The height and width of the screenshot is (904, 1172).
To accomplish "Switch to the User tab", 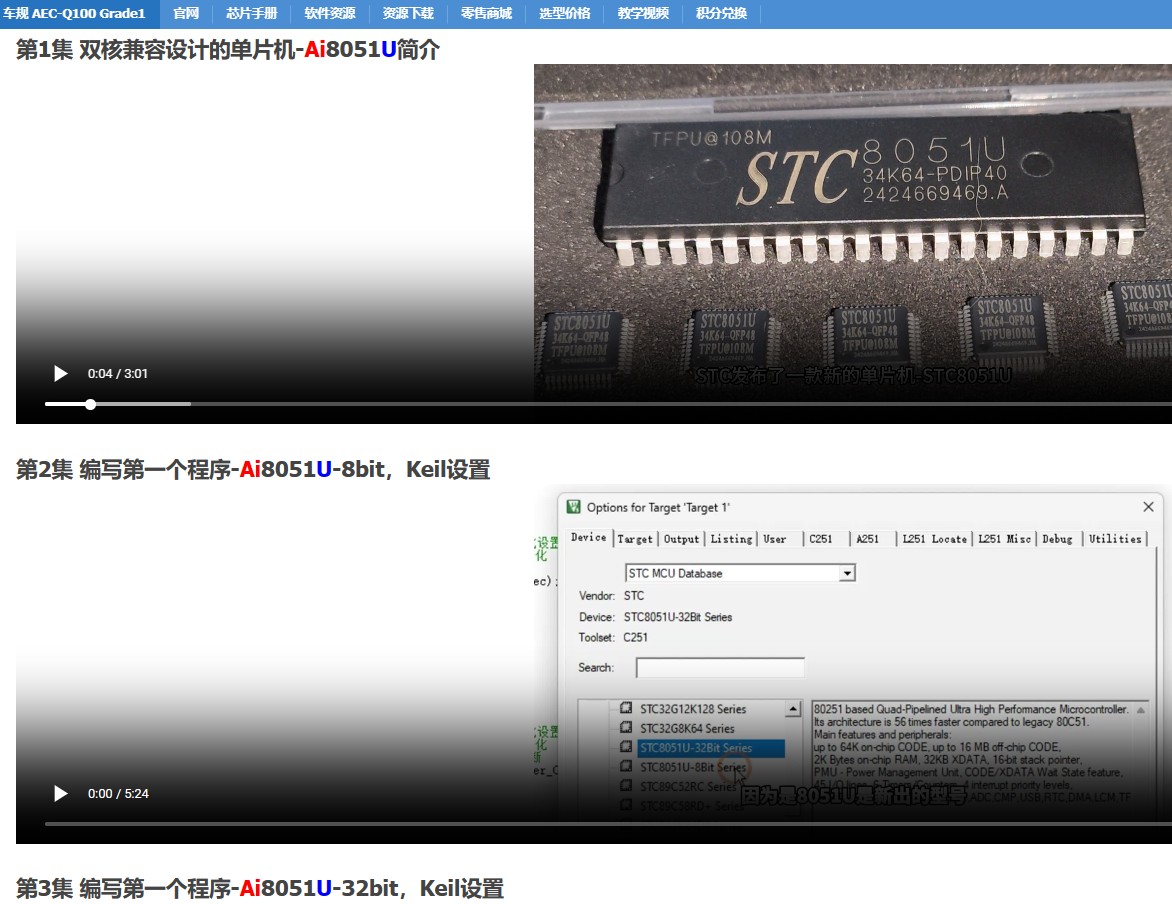I will coord(774,539).
